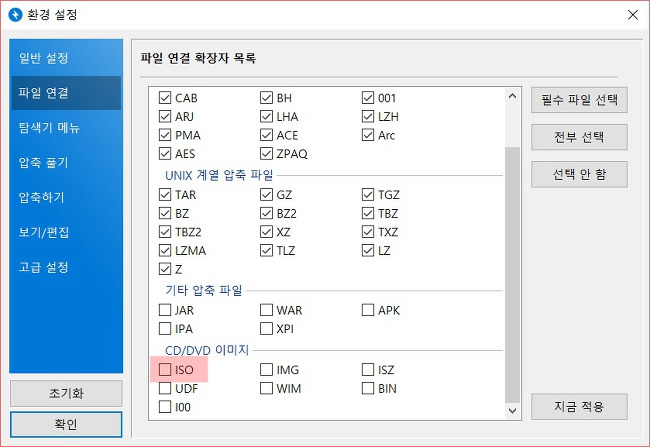Screen dimensions: 650x447
Task: Toggle the LHA checkbox
Action: 266,117
